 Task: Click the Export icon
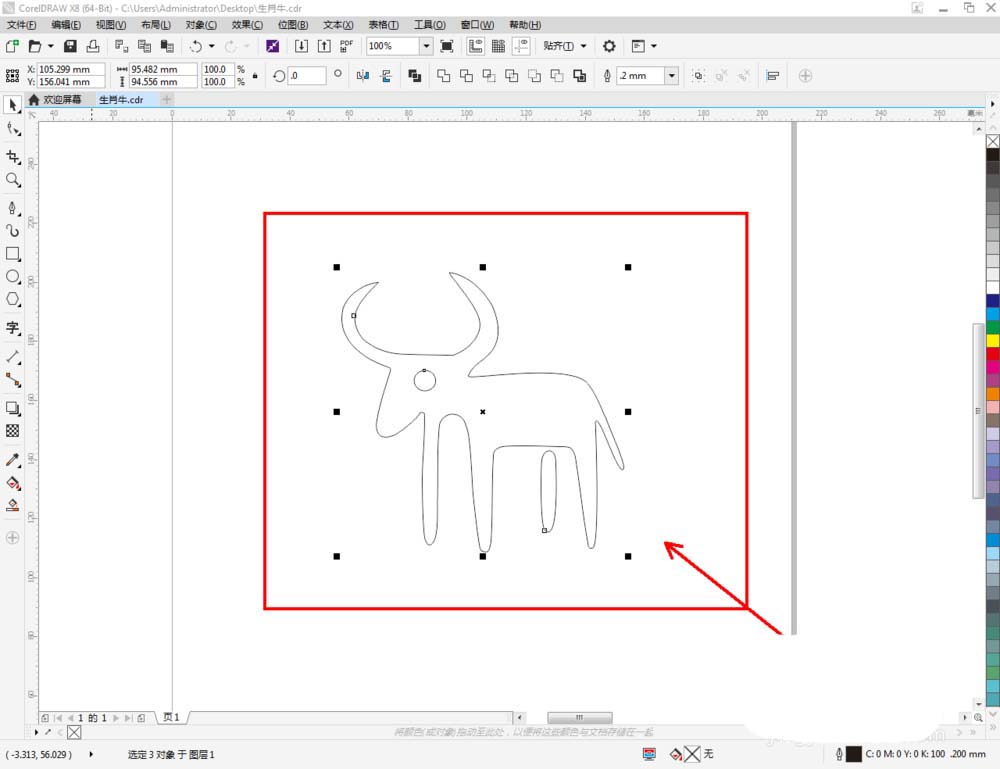coord(324,46)
